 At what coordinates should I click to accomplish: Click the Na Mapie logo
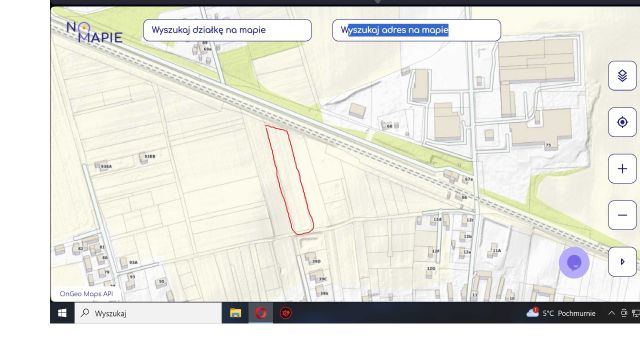tap(94, 32)
